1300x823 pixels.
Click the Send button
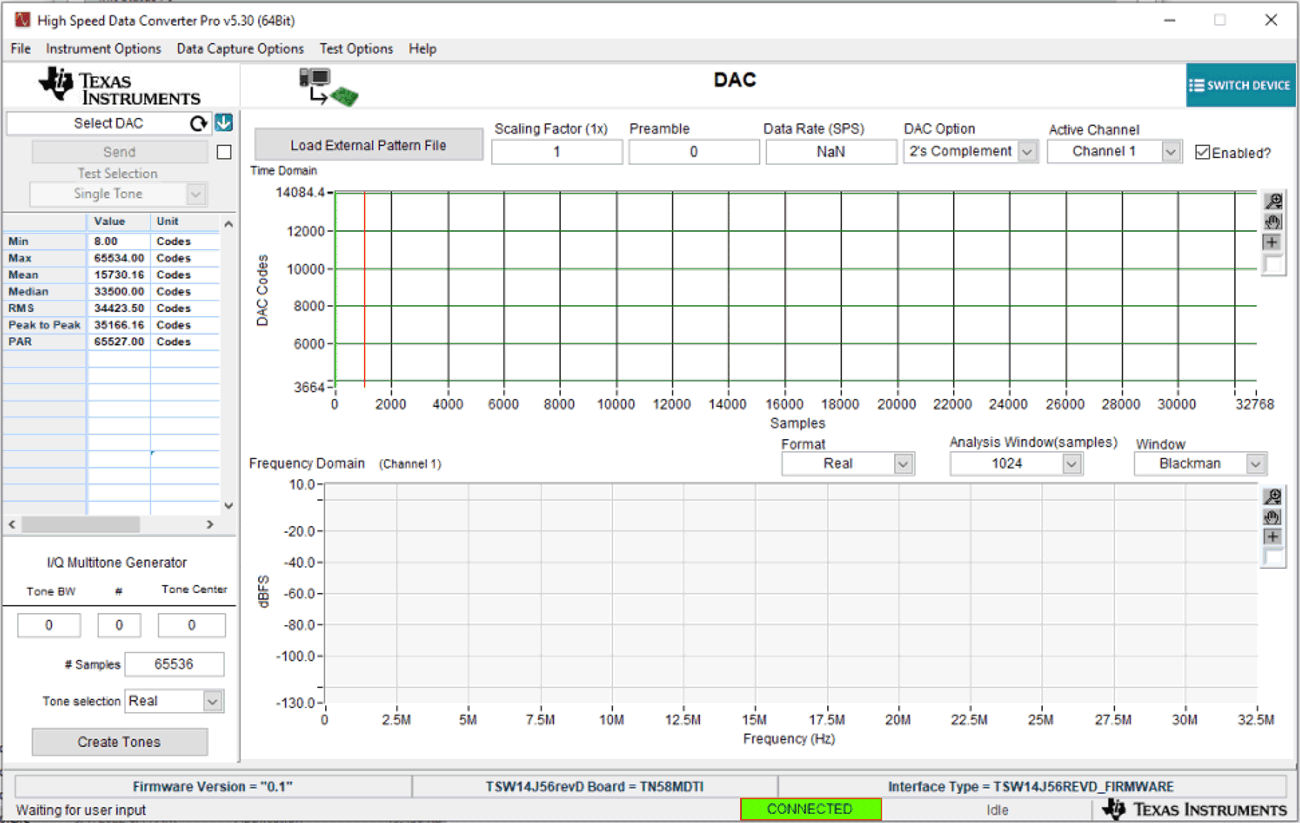click(x=119, y=152)
